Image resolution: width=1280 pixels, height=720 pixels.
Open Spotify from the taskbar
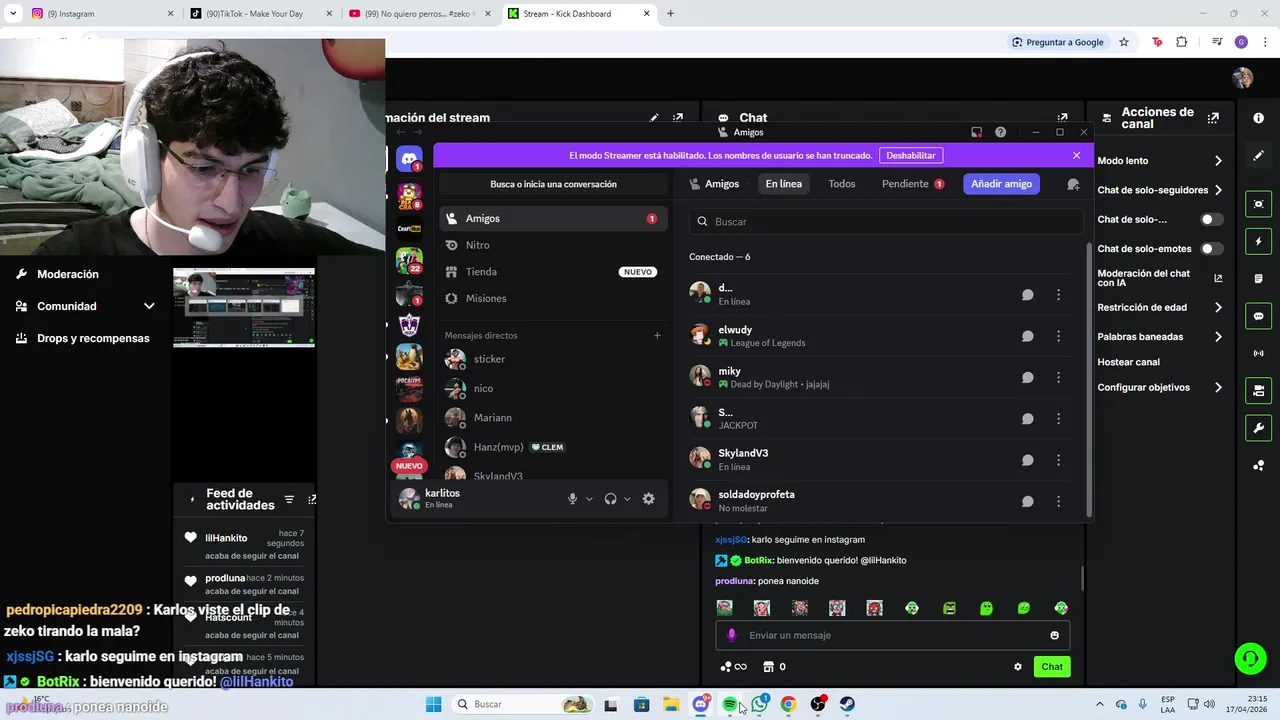729,704
